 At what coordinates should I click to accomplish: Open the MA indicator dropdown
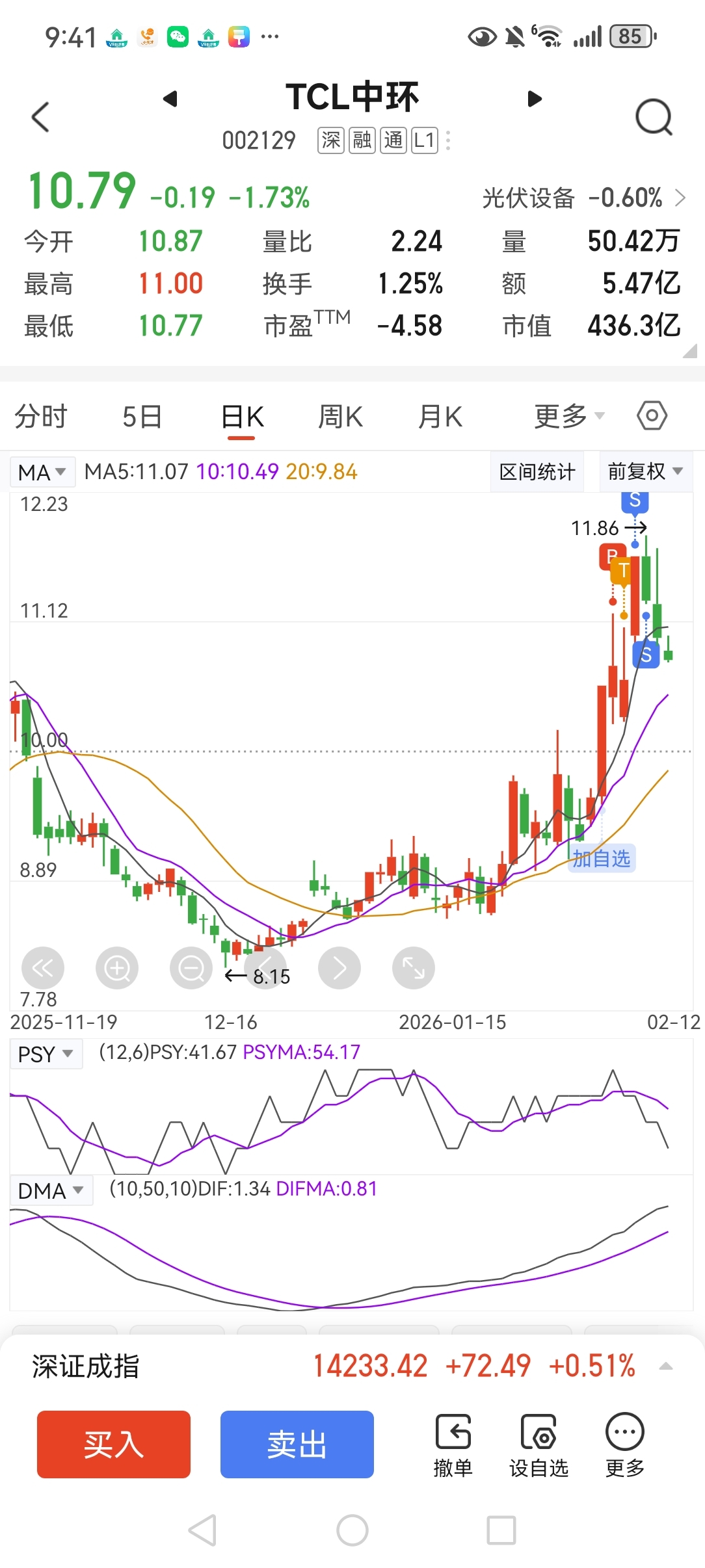[x=42, y=472]
